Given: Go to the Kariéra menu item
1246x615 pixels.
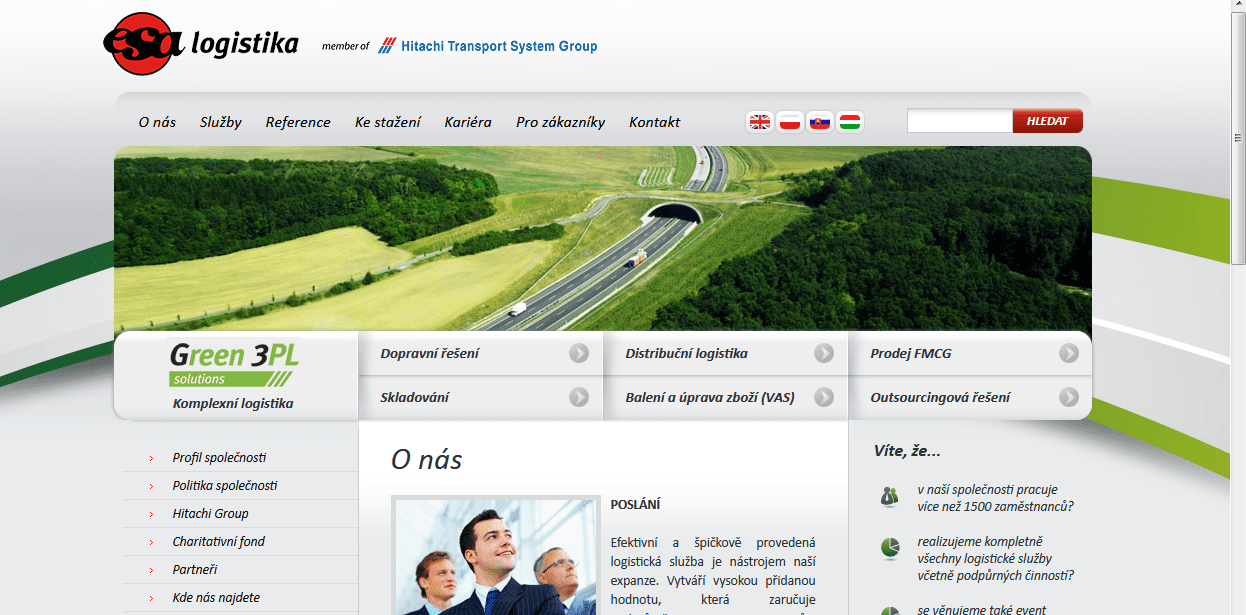Looking at the screenshot, I should click(x=468, y=122).
